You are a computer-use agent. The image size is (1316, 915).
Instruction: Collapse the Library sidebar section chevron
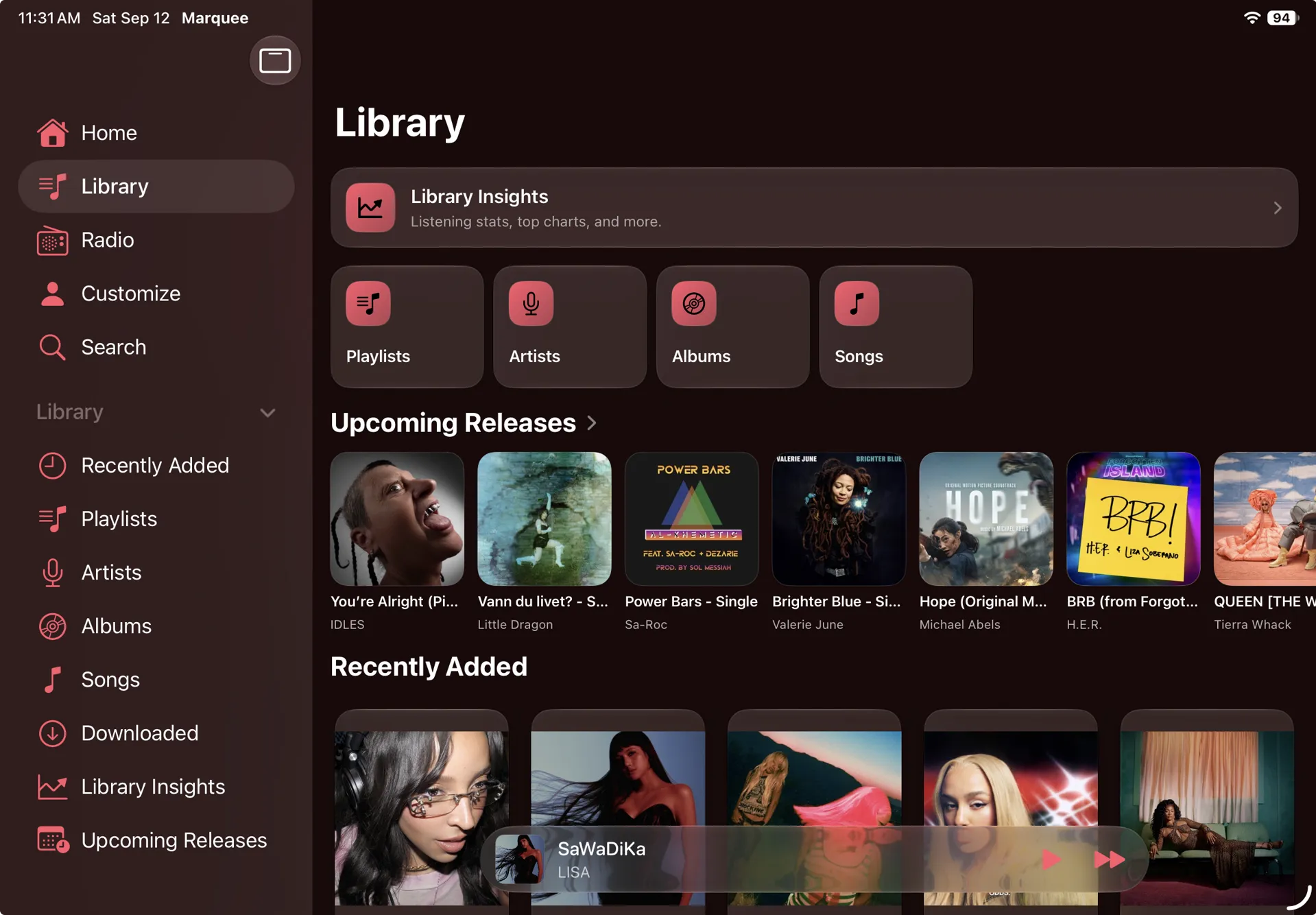(267, 412)
